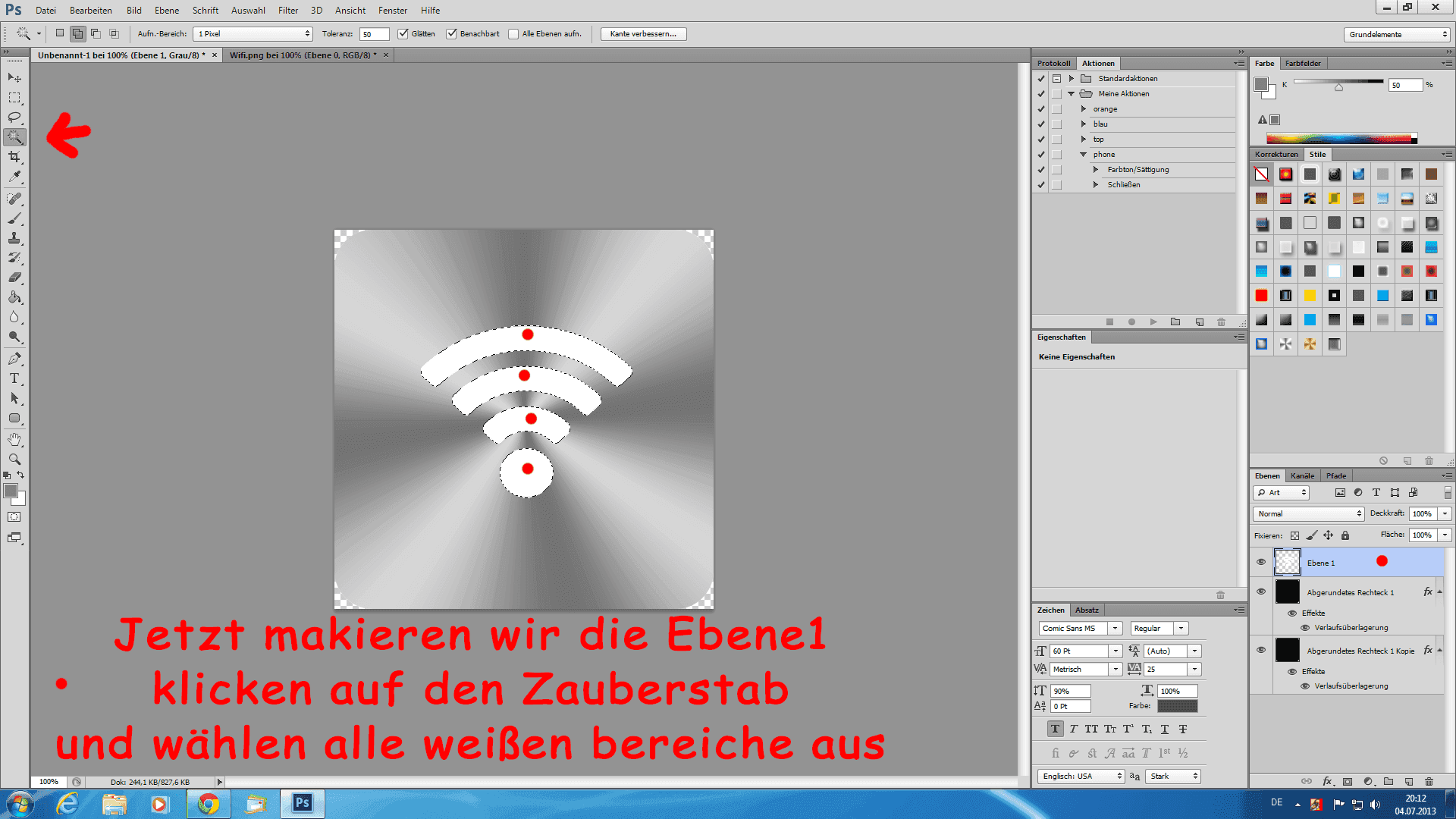This screenshot has width=1456, height=819.
Task: Collapse the Meine Aktionen set
Action: click(x=1071, y=94)
